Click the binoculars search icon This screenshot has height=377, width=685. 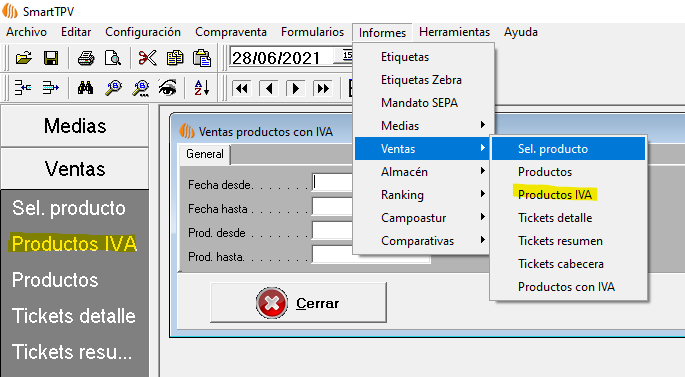85,88
